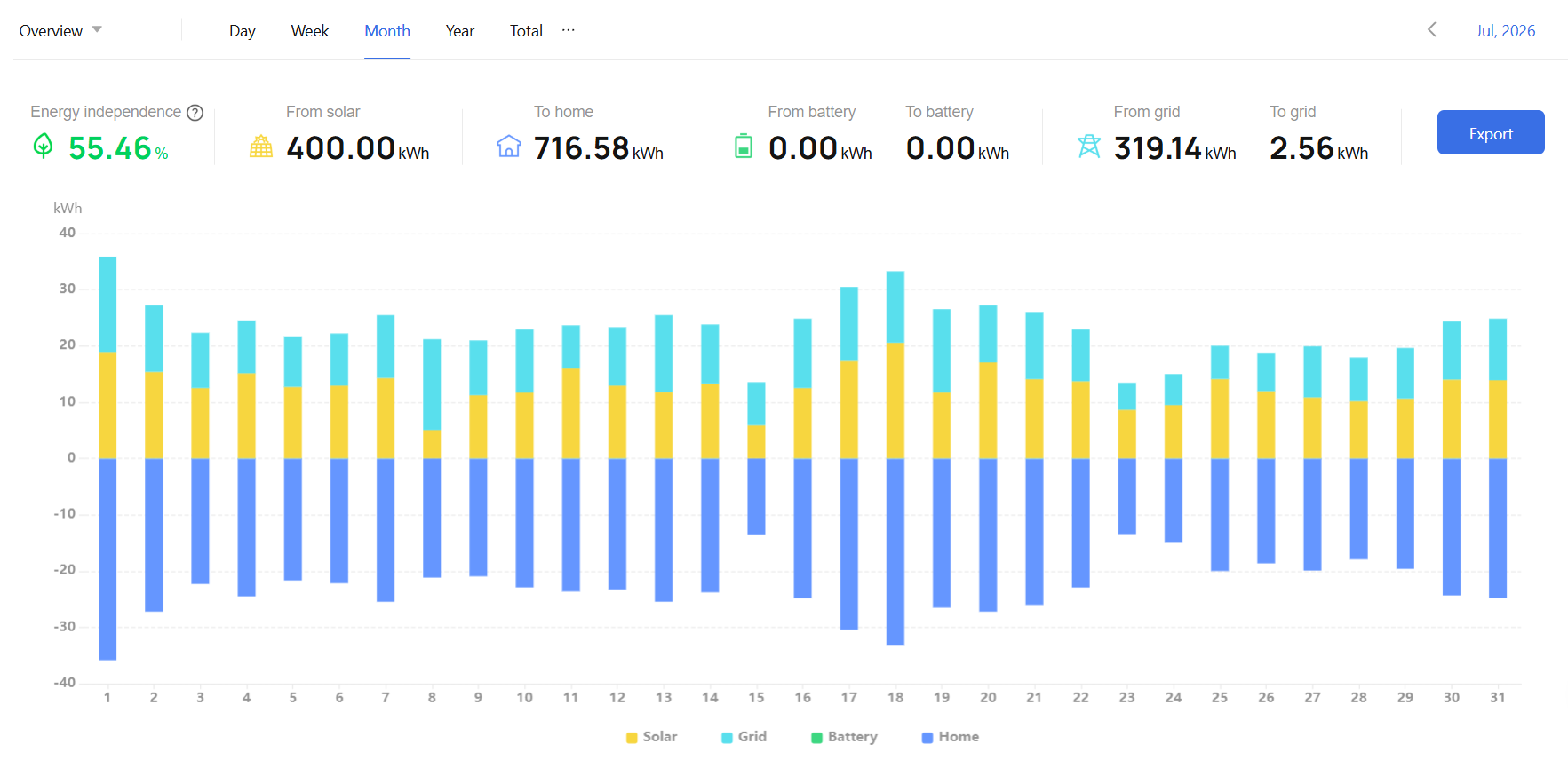The image size is (1568, 784).
Task: Open the more options ellipsis menu
Action: coord(569,30)
